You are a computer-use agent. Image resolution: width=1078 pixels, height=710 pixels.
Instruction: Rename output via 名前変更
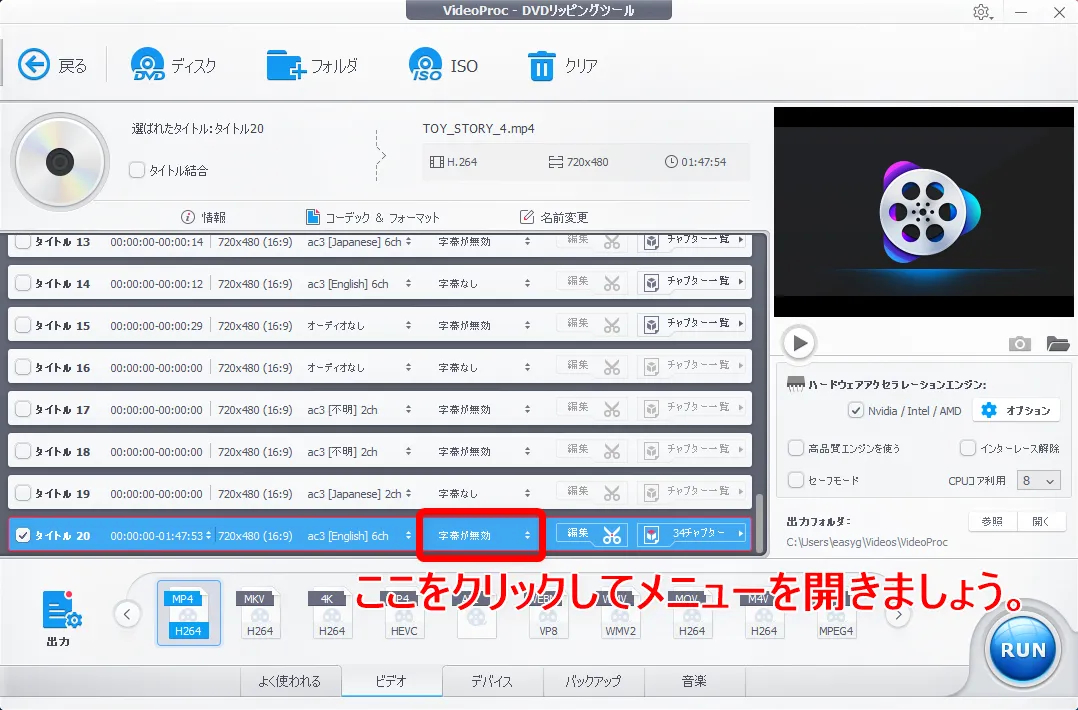point(554,217)
